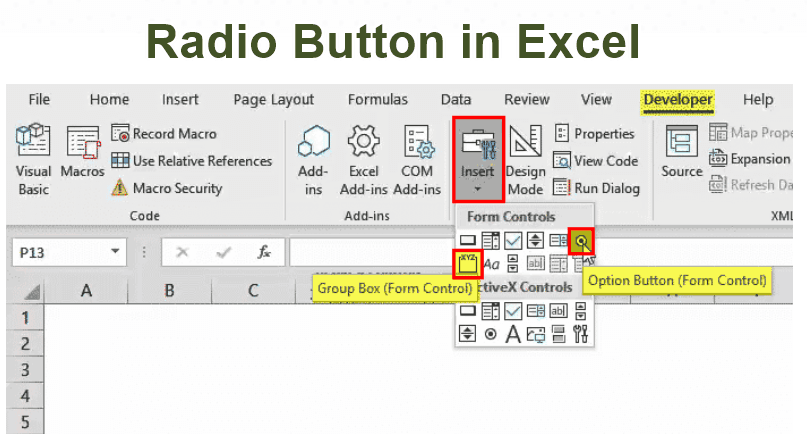Select Label form control (Aa)
Image resolution: width=807 pixels, height=434 pixels.
point(492,264)
